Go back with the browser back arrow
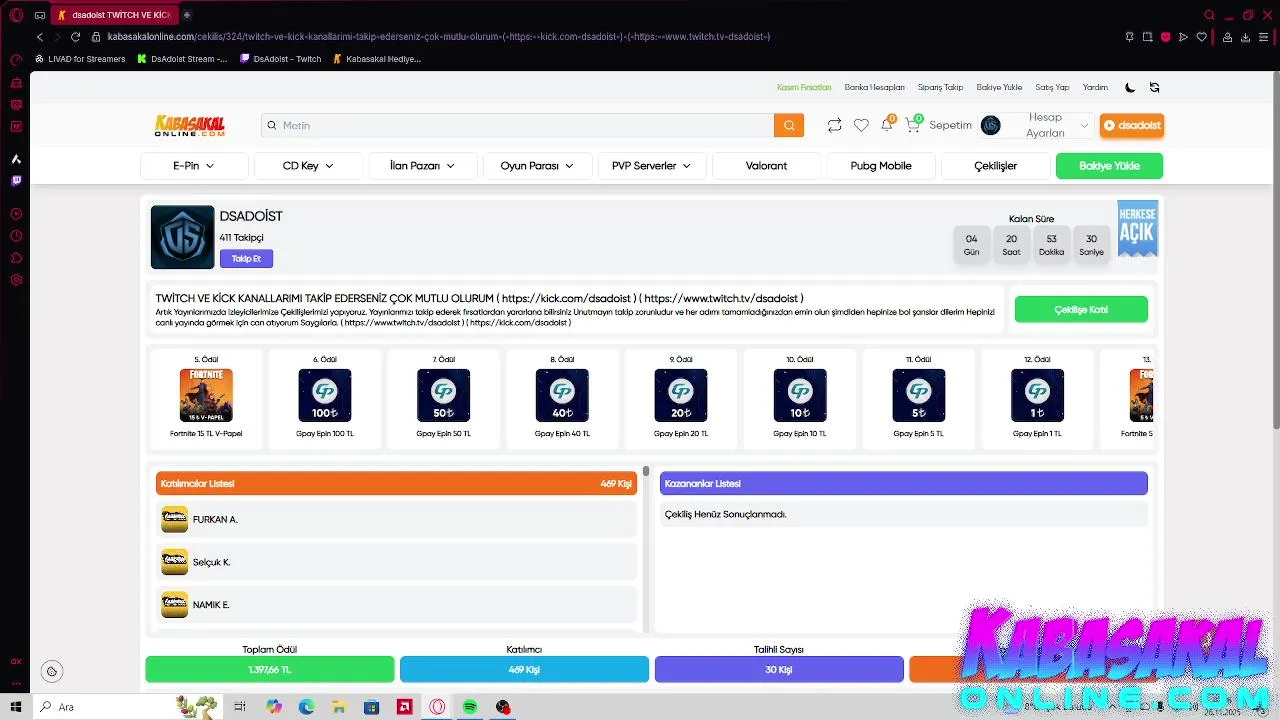Screen dimensions: 1280x720 (40, 37)
